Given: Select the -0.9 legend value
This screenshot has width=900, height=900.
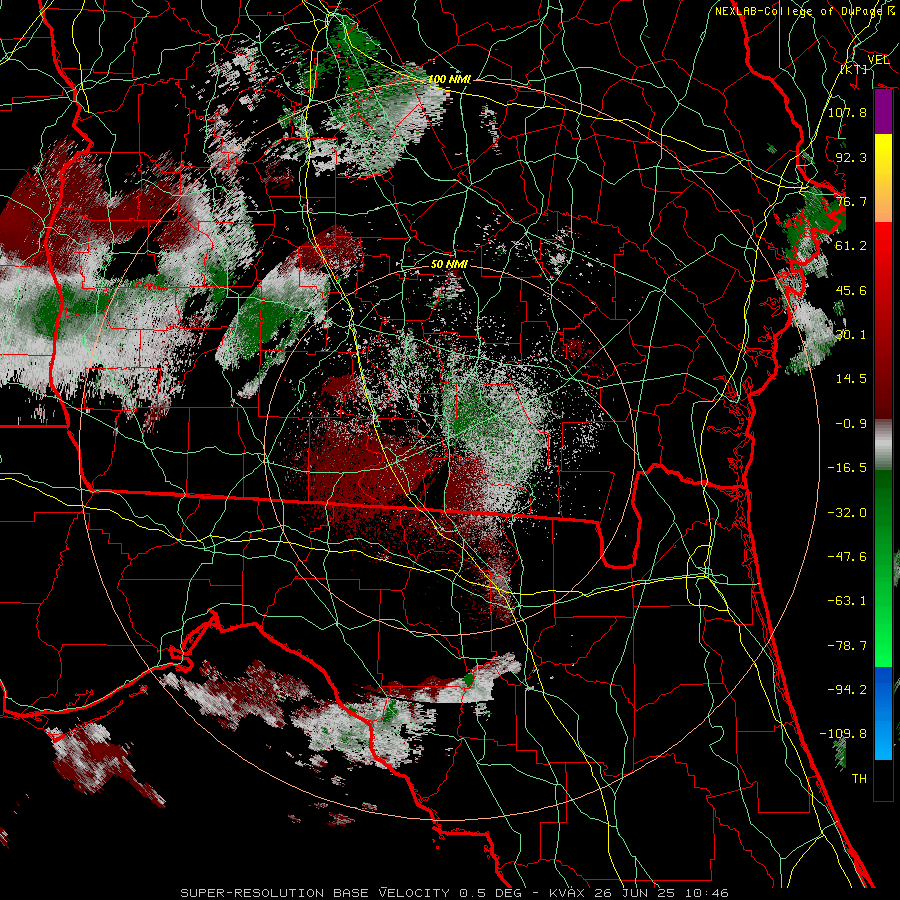Looking at the screenshot, I should point(851,424).
